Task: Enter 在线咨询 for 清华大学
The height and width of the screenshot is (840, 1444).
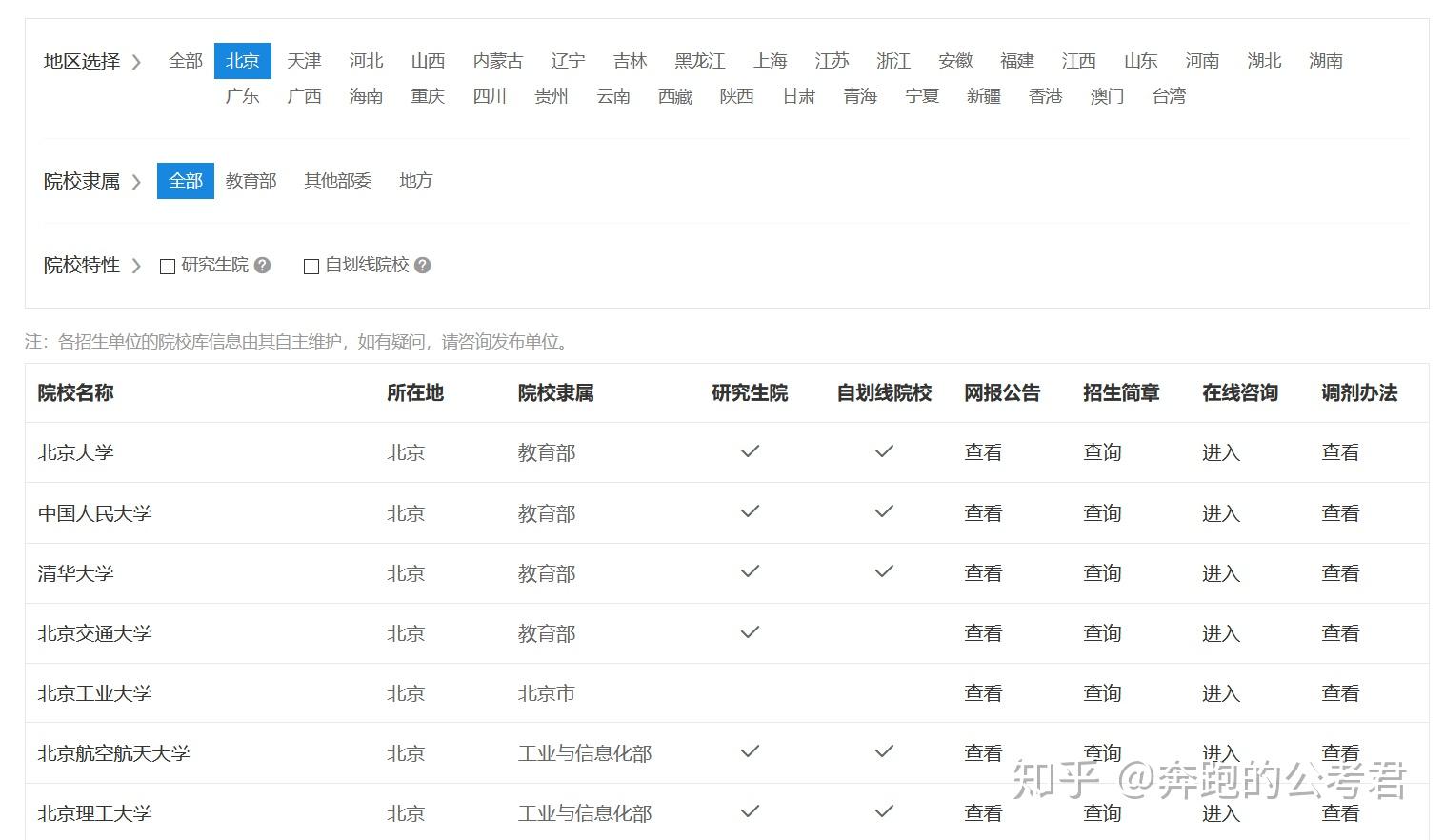Action: (1221, 573)
